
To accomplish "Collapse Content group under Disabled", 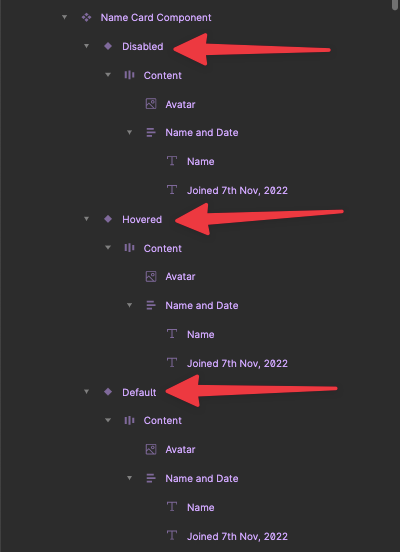I will coord(108,75).
